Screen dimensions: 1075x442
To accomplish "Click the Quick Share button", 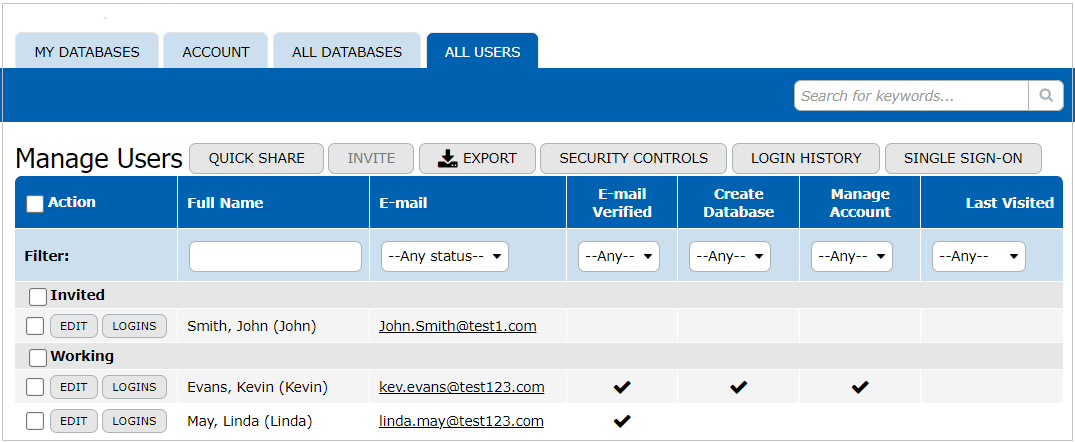I will coord(256,158).
